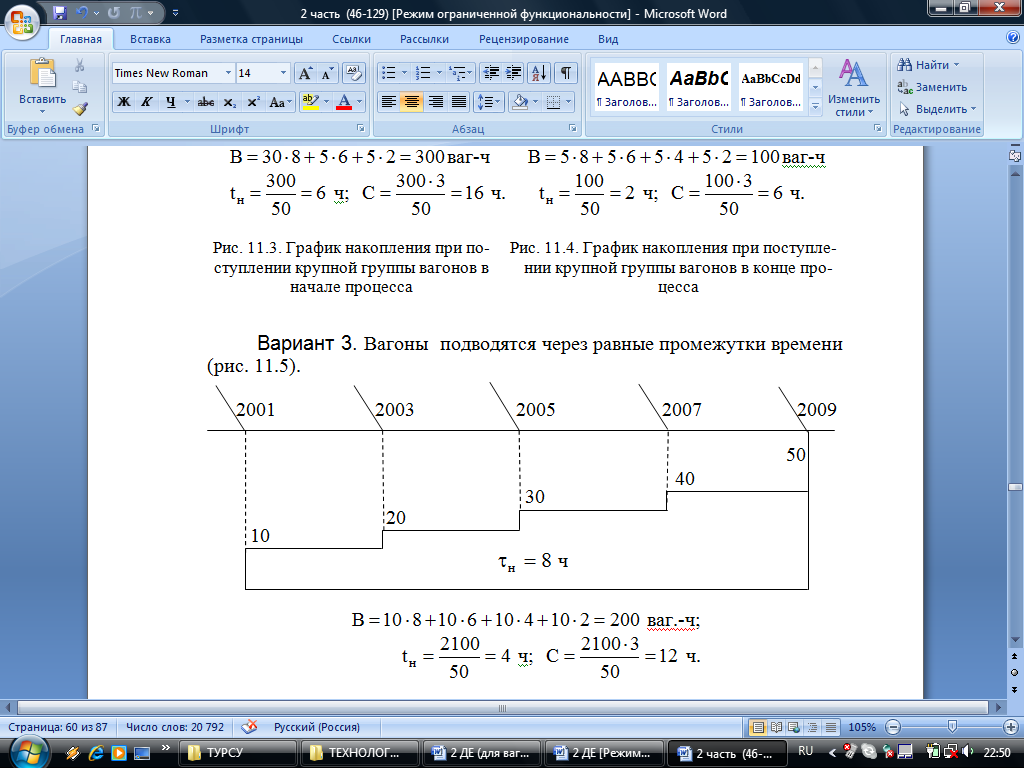Shrink font size button

point(327,72)
